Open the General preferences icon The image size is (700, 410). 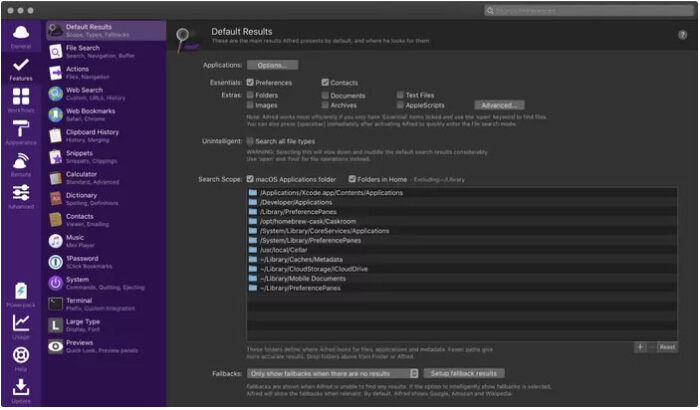pyautogui.click(x=21, y=33)
